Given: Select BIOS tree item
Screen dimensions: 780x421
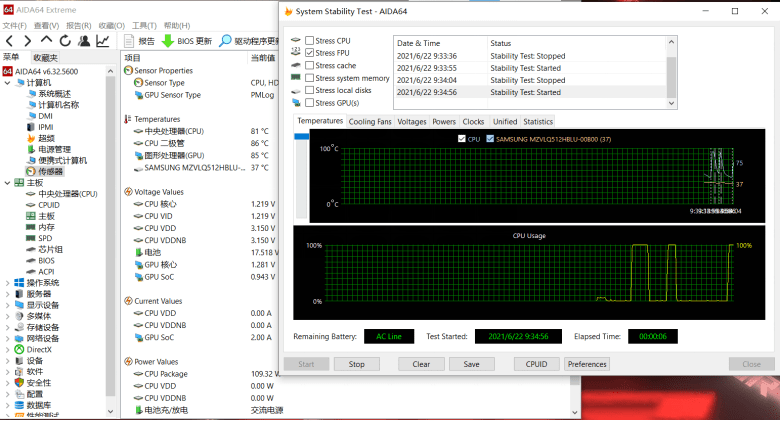Looking at the screenshot, I should coord(46,260).
